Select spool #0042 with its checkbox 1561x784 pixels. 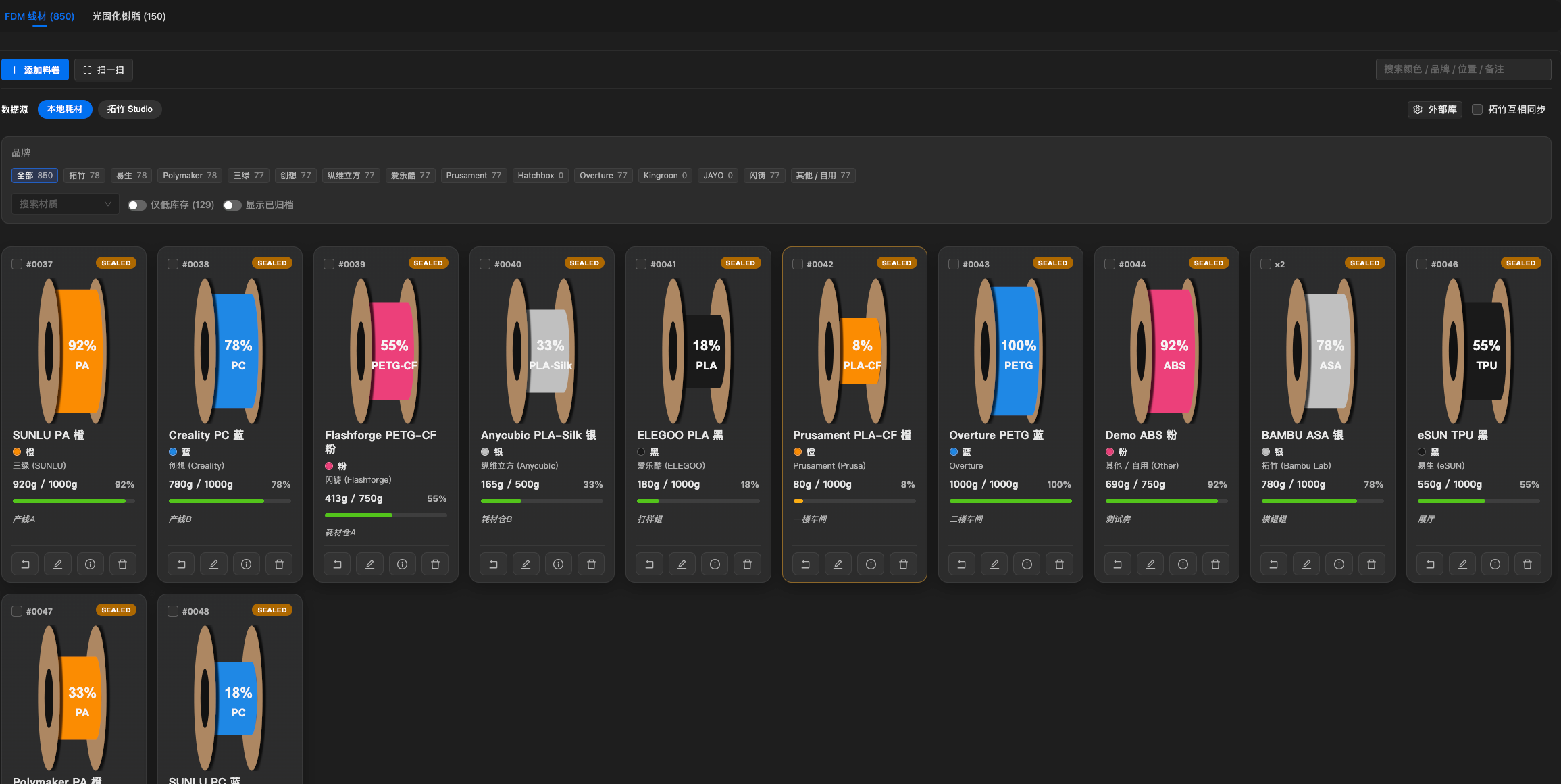(798, 264)
